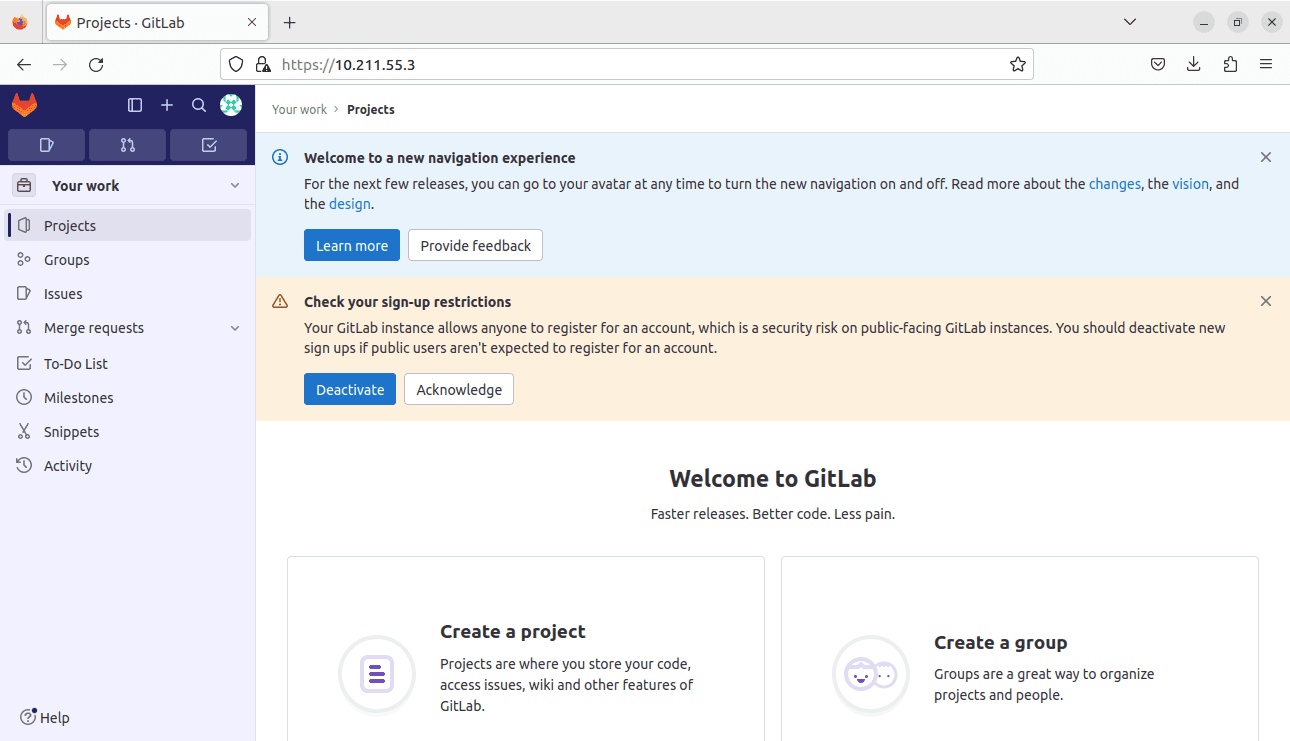The width and height of the screenshot is (1290, 741).
Task: Click the Create a group card title
Action: point(1001,642)
